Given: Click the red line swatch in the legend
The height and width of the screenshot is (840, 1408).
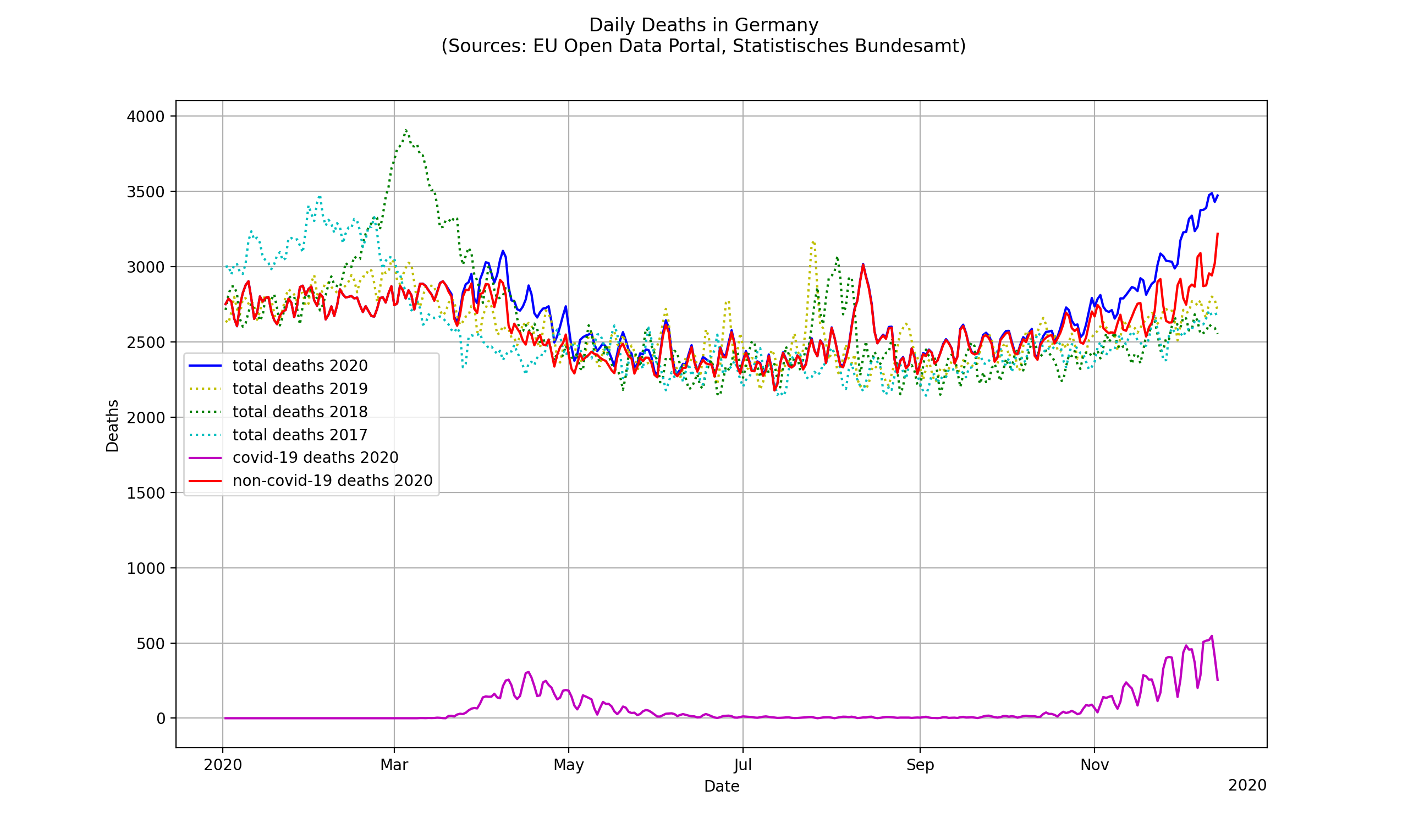Looking at the screenshot, I should (x=205, y=481).
